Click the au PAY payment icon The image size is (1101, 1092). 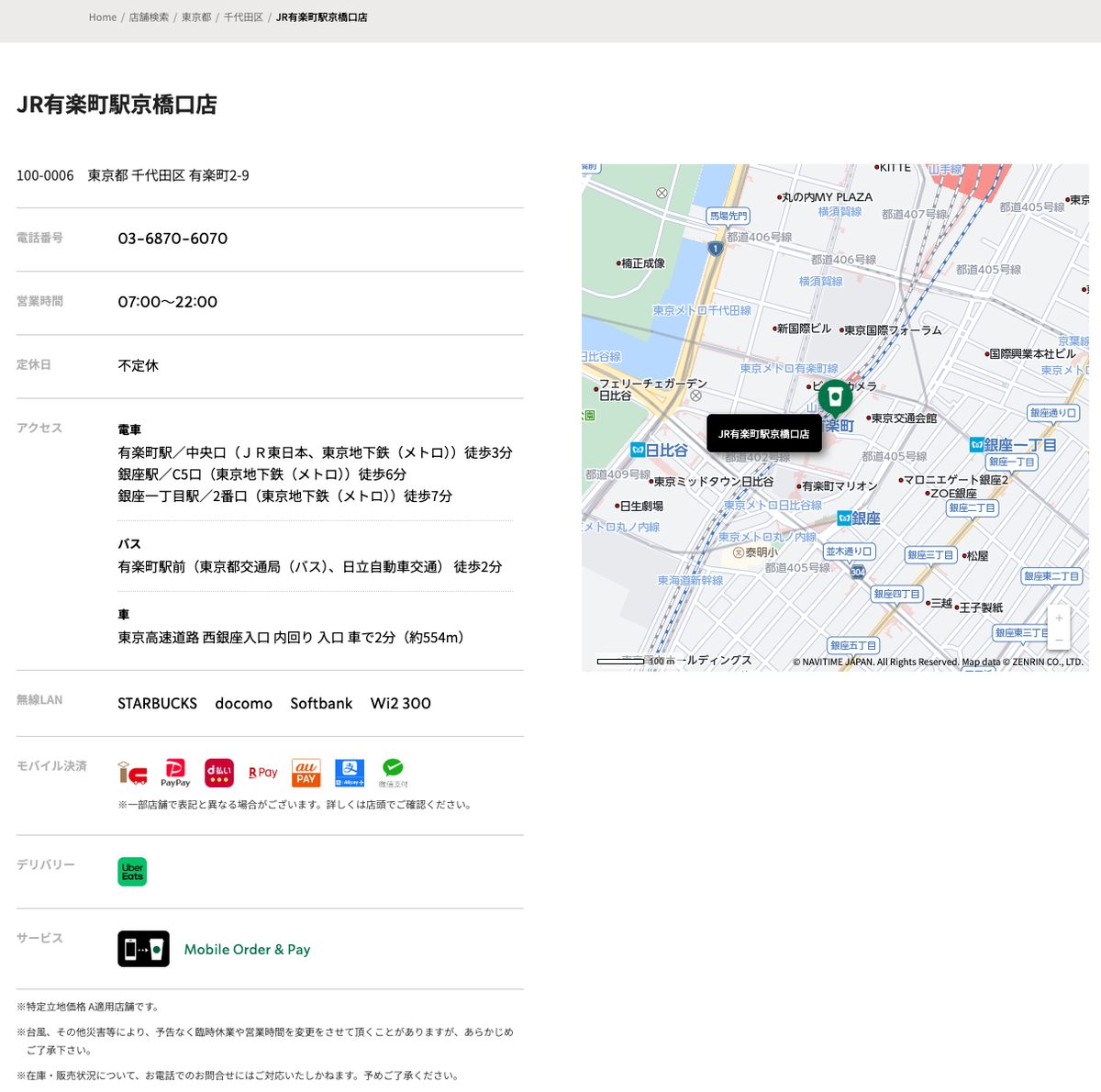point(306,774)
